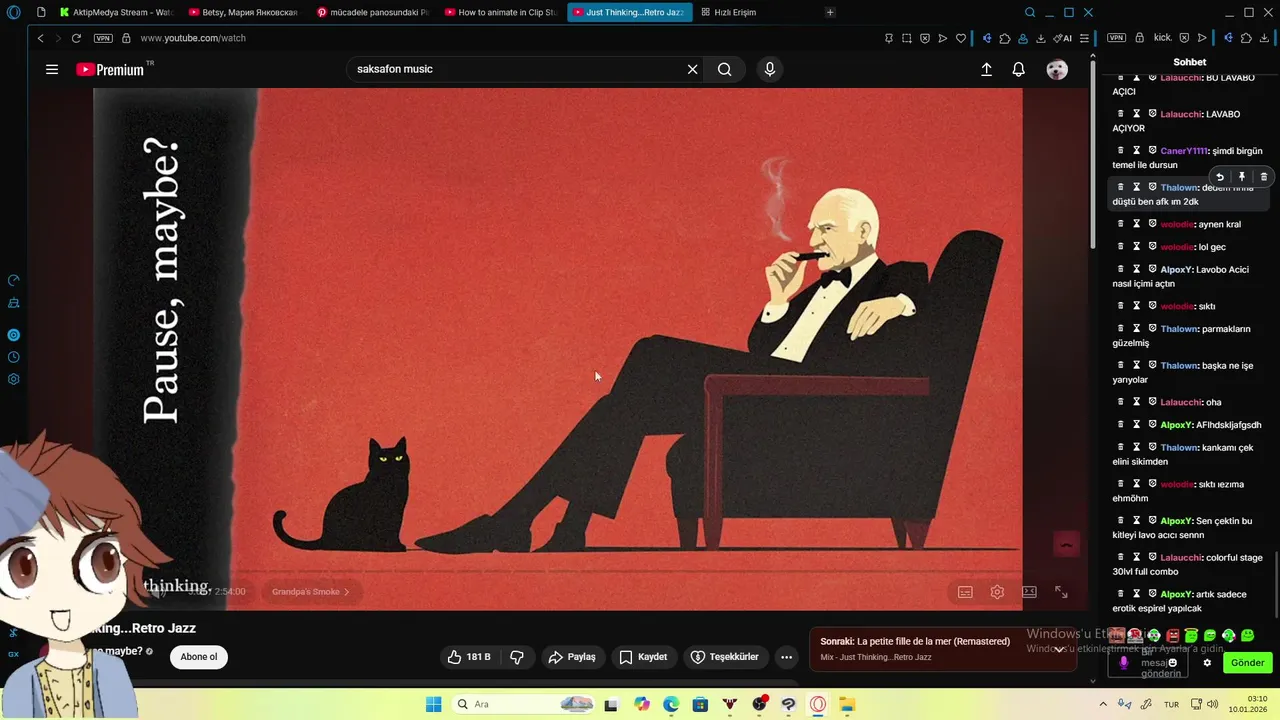Toggle theater mode on the player
Viewport: 1280px width, 720px height.
[x=1029, y=592]
